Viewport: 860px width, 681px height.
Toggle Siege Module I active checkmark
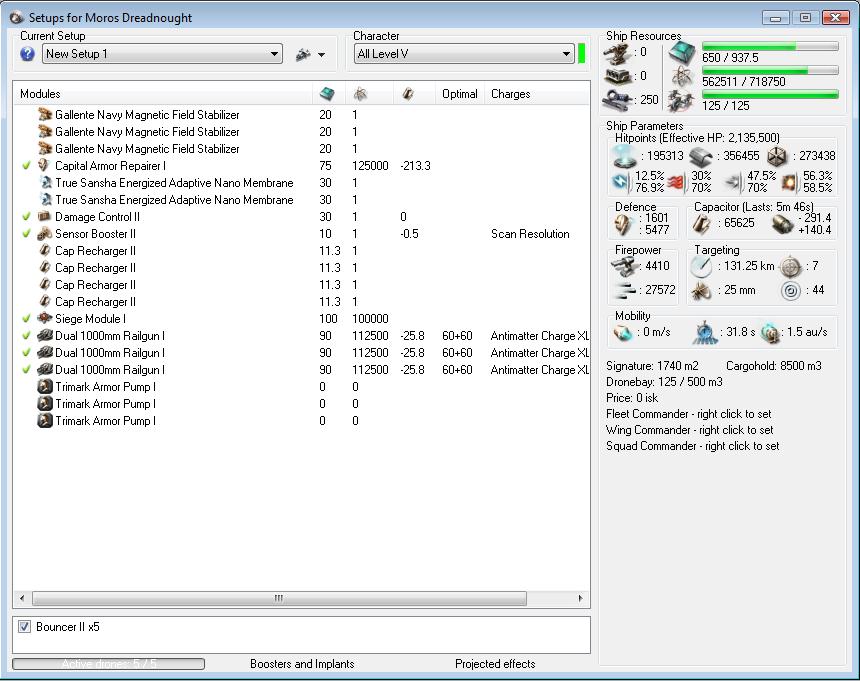click(x=26, y=319)
